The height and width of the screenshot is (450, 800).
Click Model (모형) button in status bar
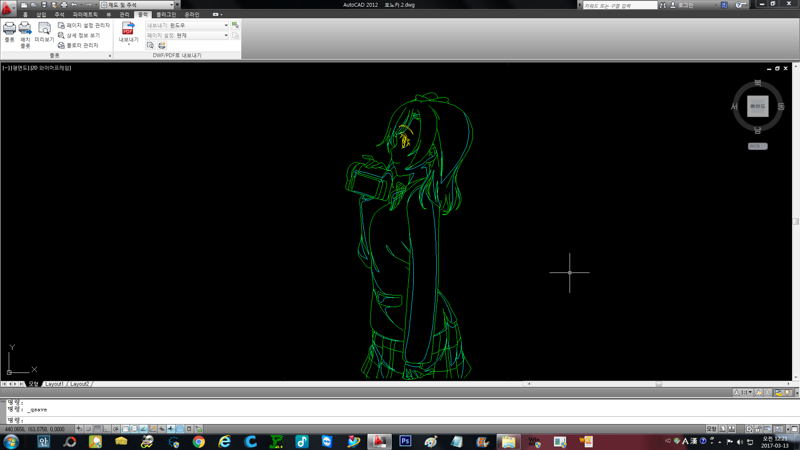(x=711, y=429)
